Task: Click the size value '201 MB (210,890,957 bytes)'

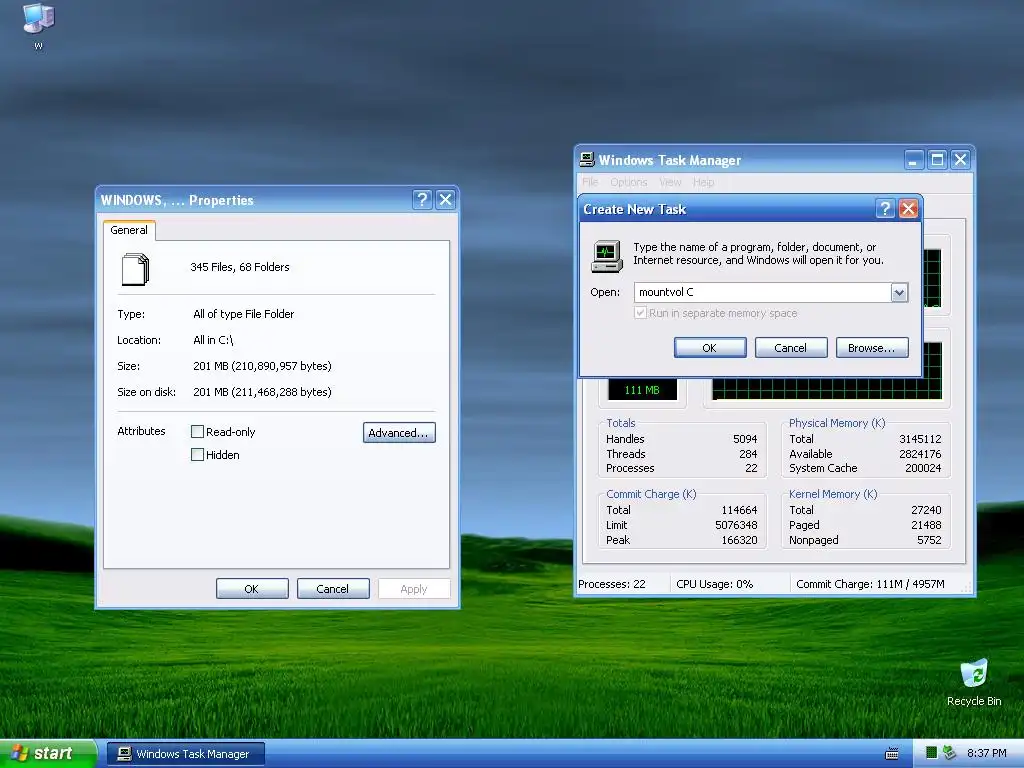Action: [263, 366]
